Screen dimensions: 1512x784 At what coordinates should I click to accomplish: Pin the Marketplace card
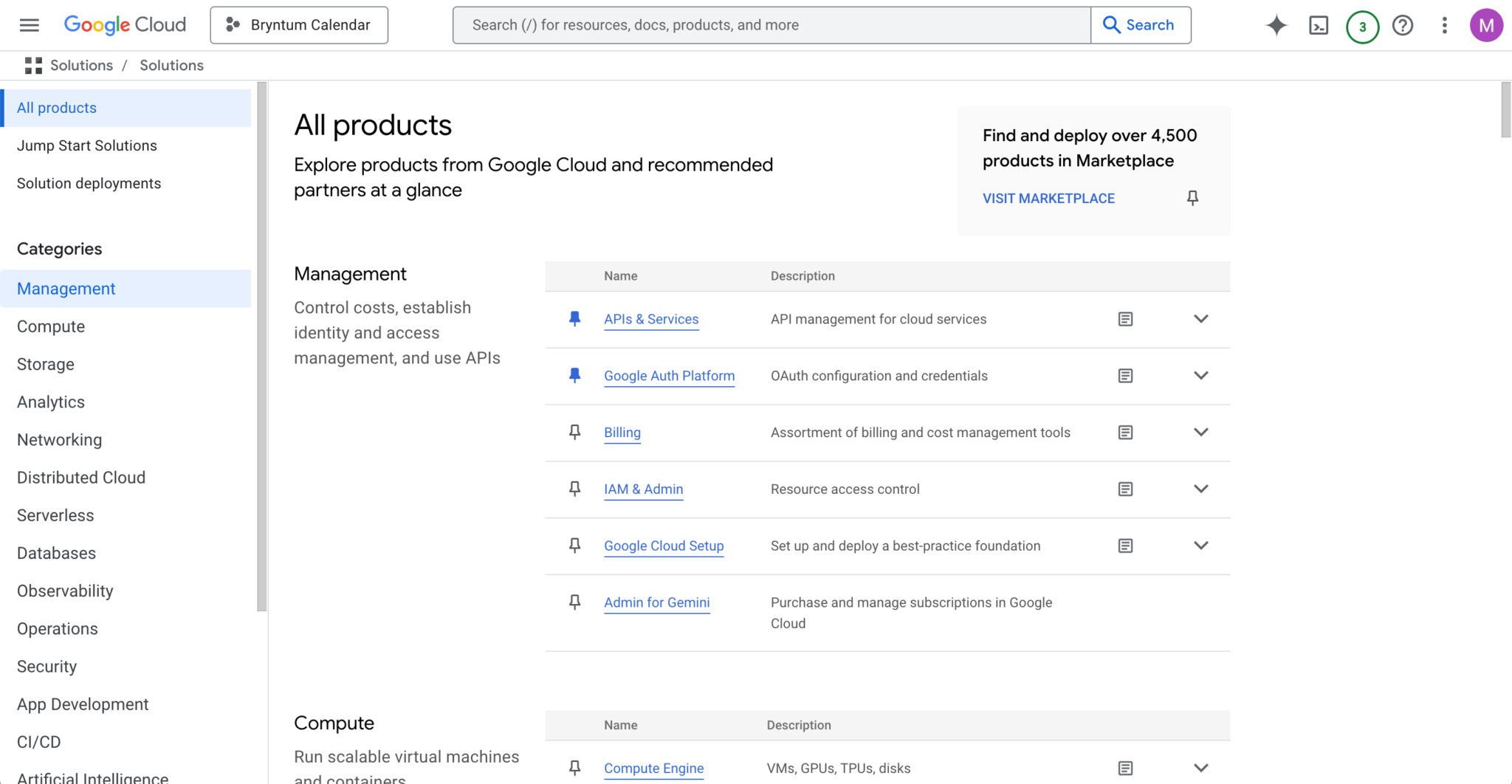[x=1192, y=198]
